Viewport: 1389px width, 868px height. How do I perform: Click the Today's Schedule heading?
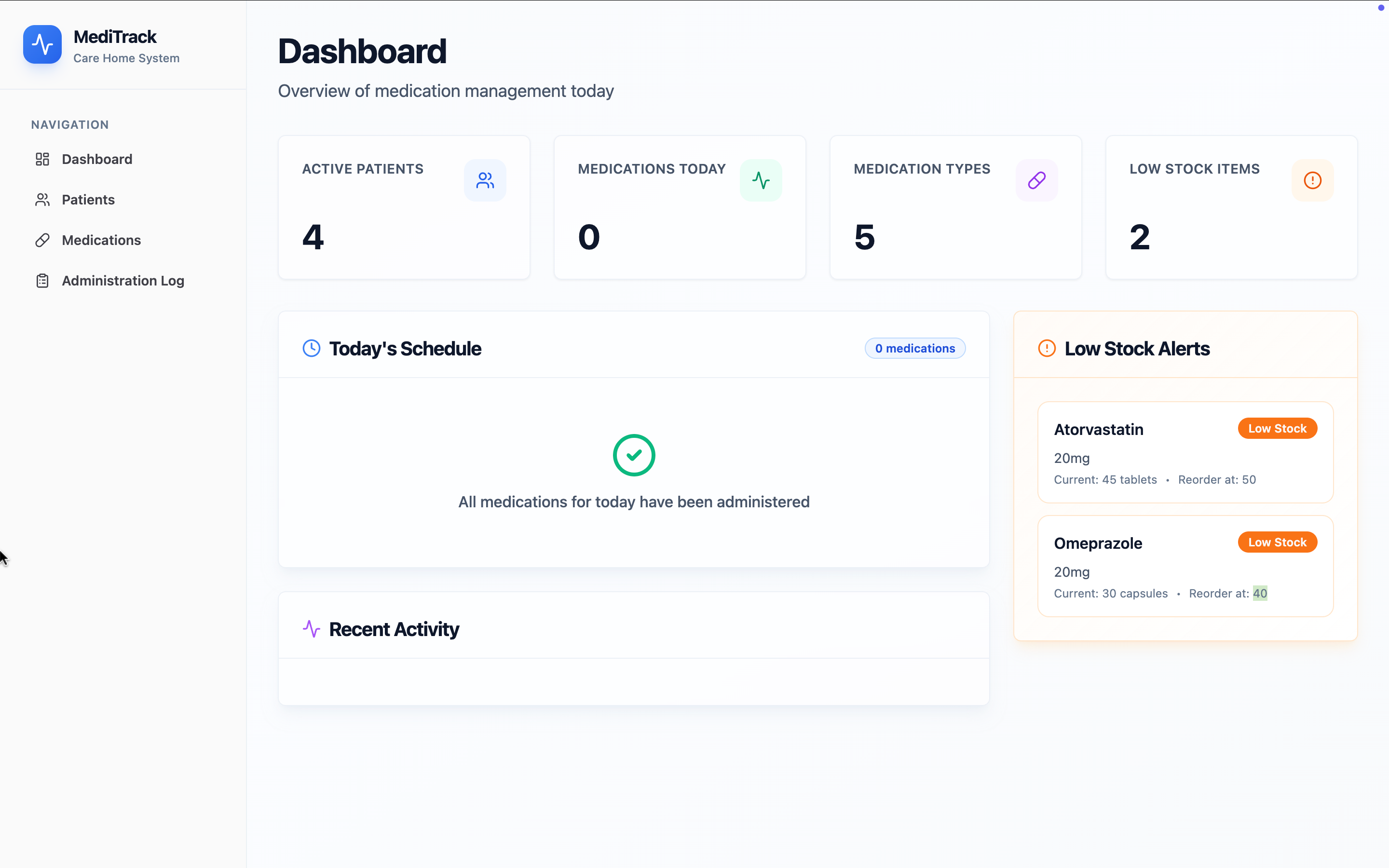(x=405, y=349)
